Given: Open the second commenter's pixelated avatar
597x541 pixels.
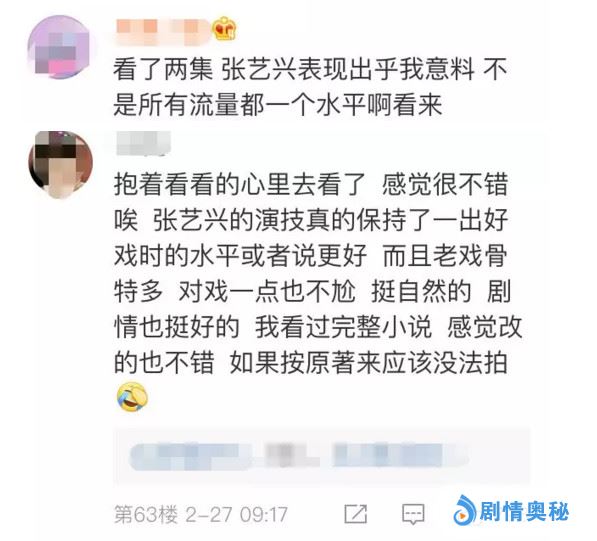Looking at the screenshot, I should point(60,164).
